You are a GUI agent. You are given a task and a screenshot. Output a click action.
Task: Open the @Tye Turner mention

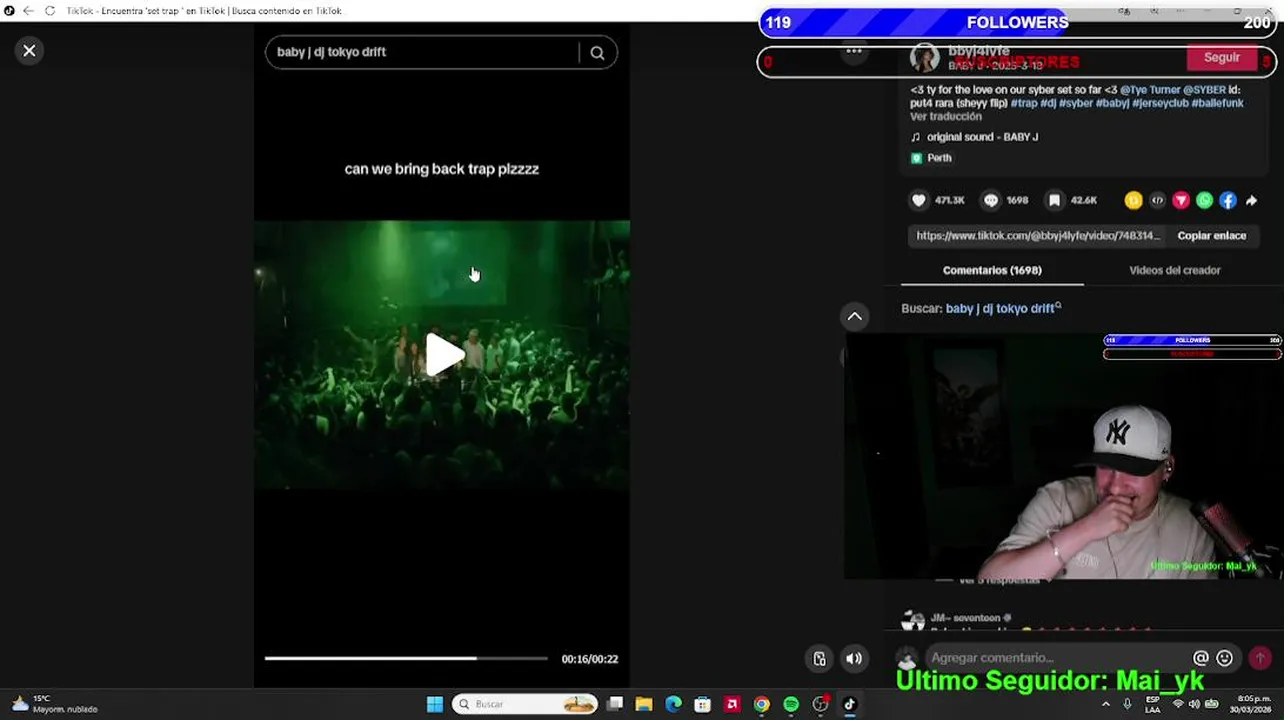(x=1150, y=90)
